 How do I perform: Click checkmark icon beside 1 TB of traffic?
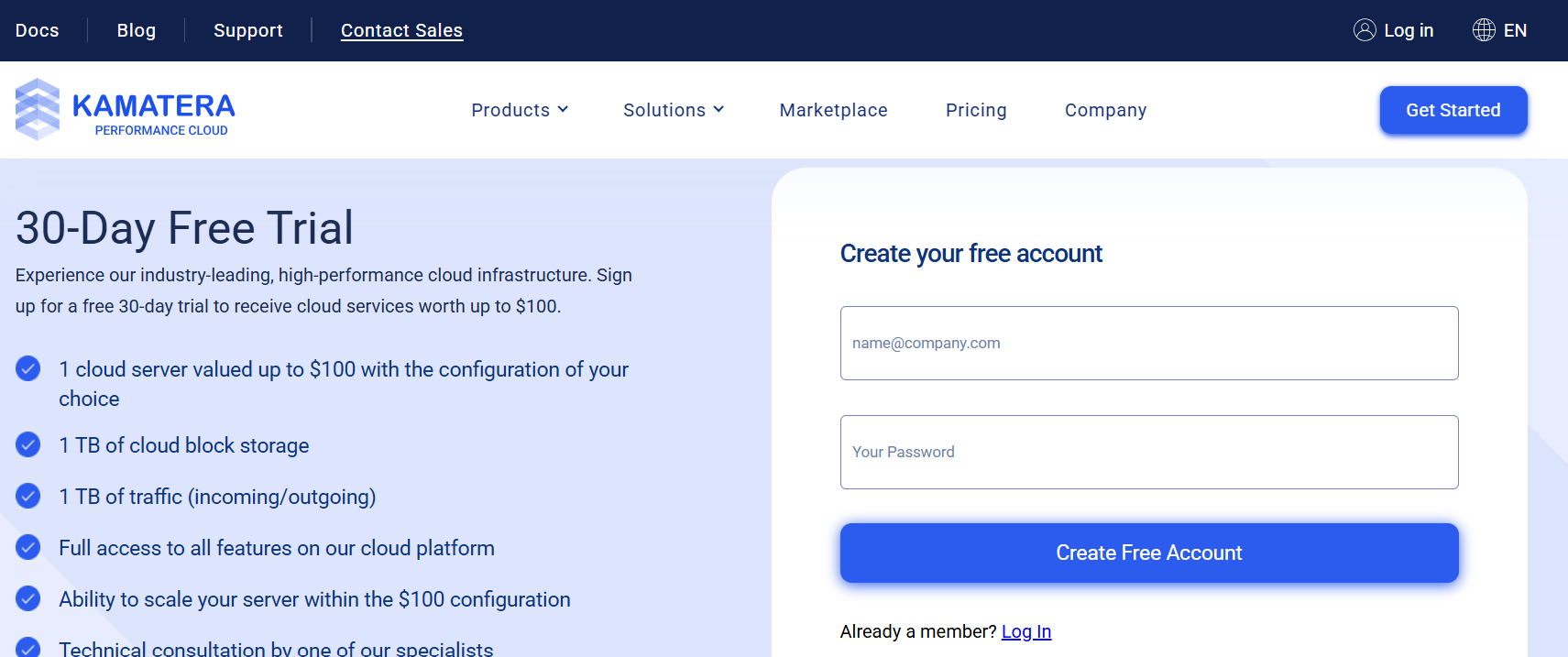click(x=28, y=496)
